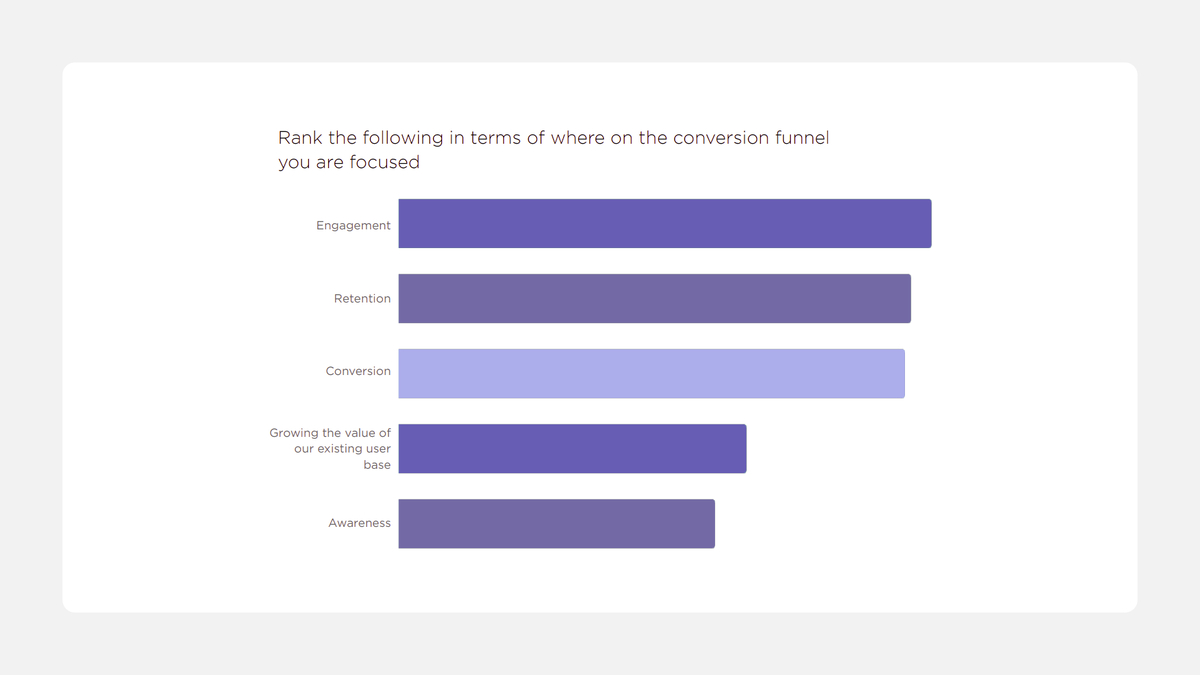Screen dimensions: 1200x675
Task: Click the chart title starting with 'Rank'
Action: (553, 138)
